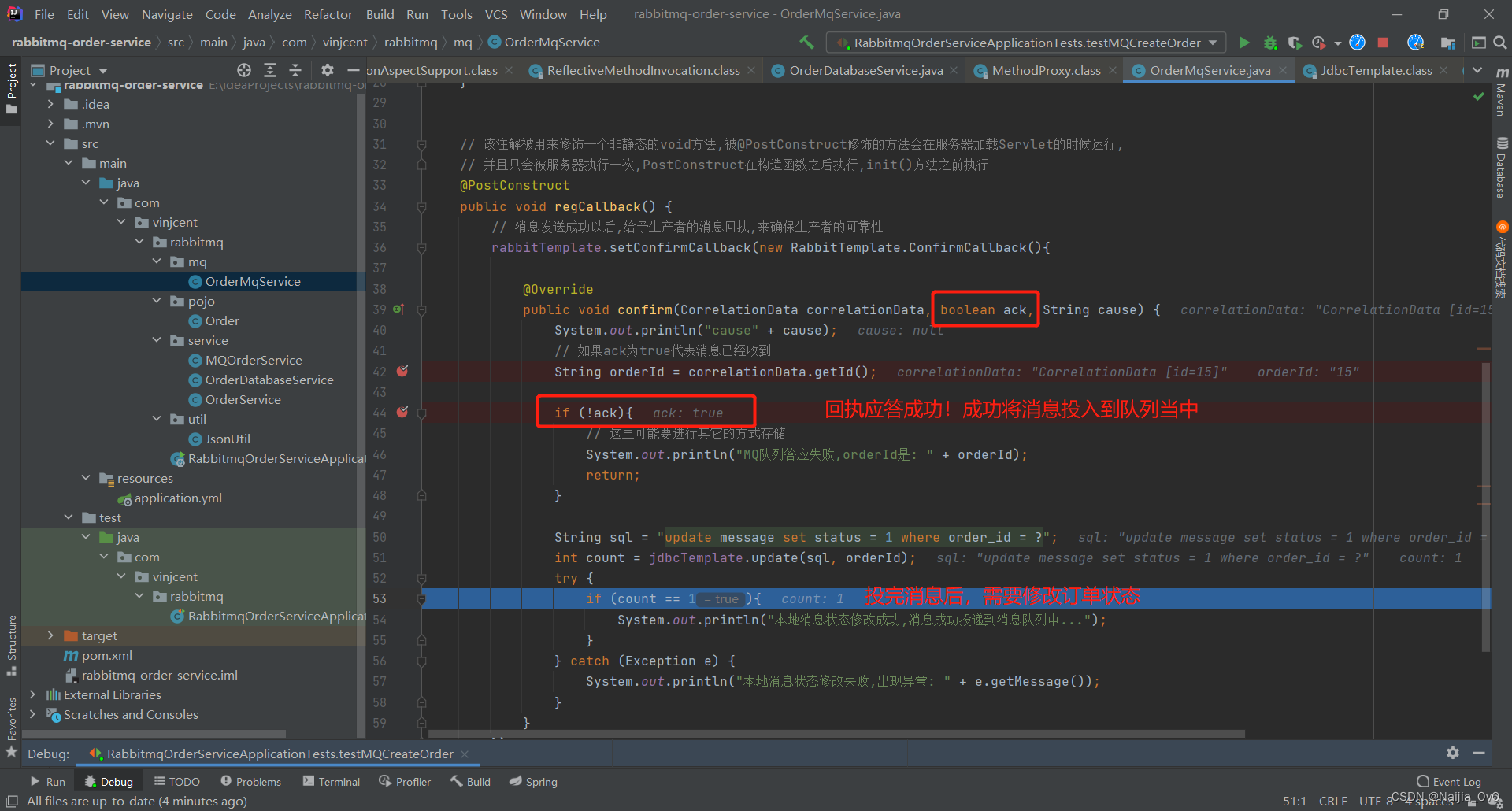Run the test configuration with play button
Image resolution: width=1512 pixels, height=811 pixels.
1244,43
